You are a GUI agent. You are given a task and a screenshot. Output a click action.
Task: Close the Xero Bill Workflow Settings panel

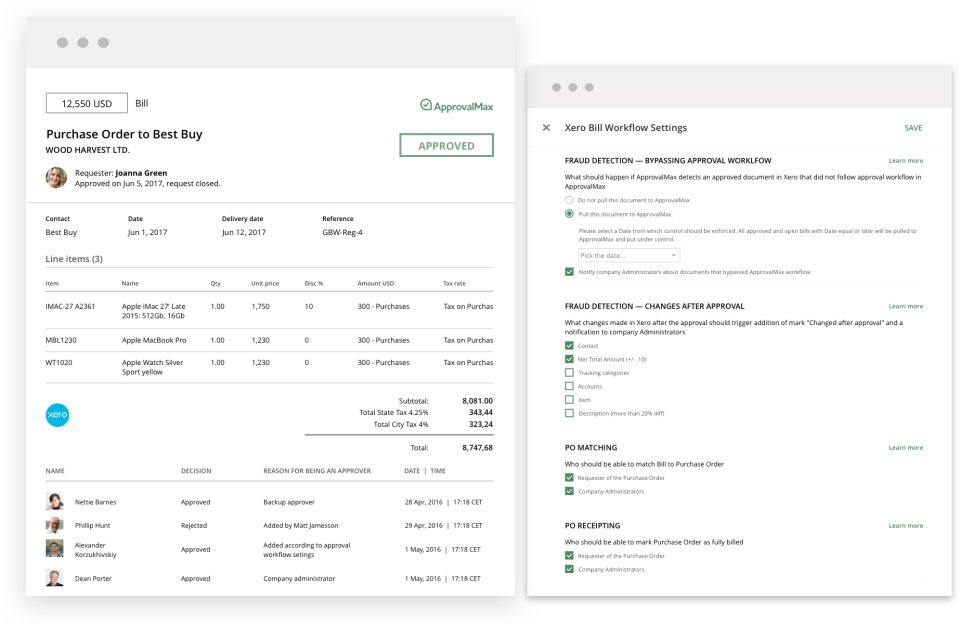coord(546,127)
